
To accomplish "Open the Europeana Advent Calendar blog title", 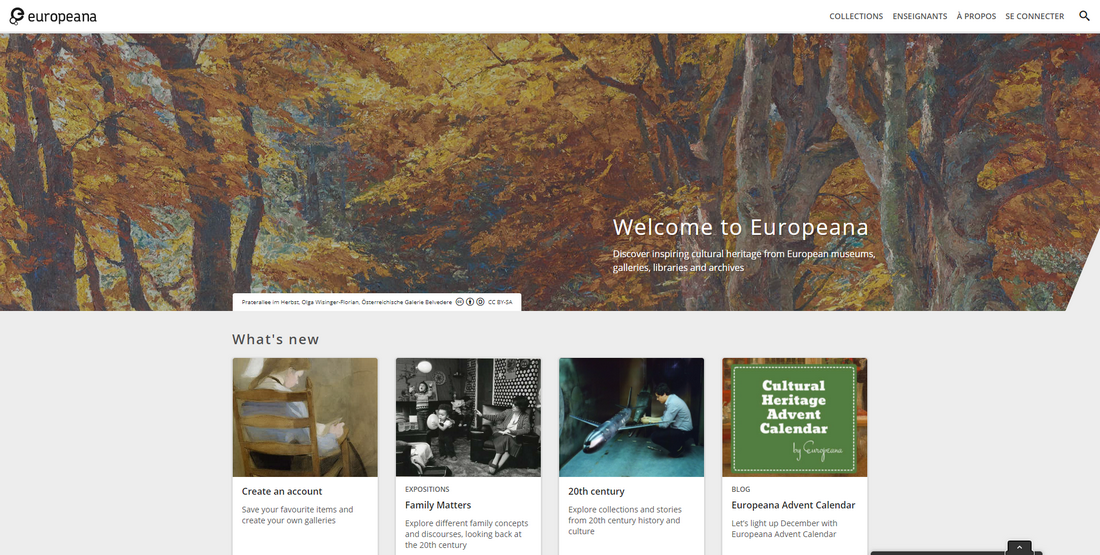I will pyautogui.click(x=793, y=505).
